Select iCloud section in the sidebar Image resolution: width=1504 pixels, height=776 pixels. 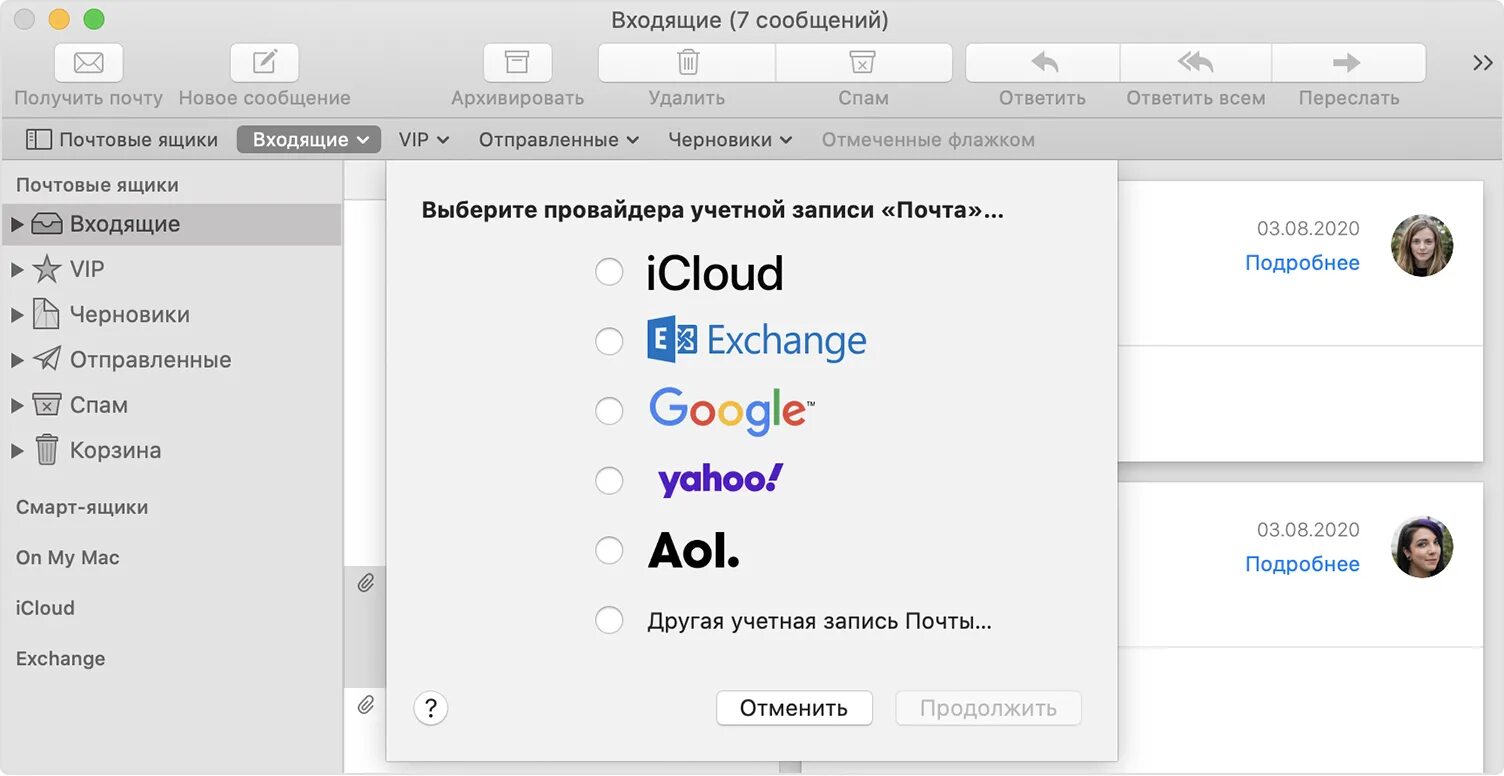(45, 608)
